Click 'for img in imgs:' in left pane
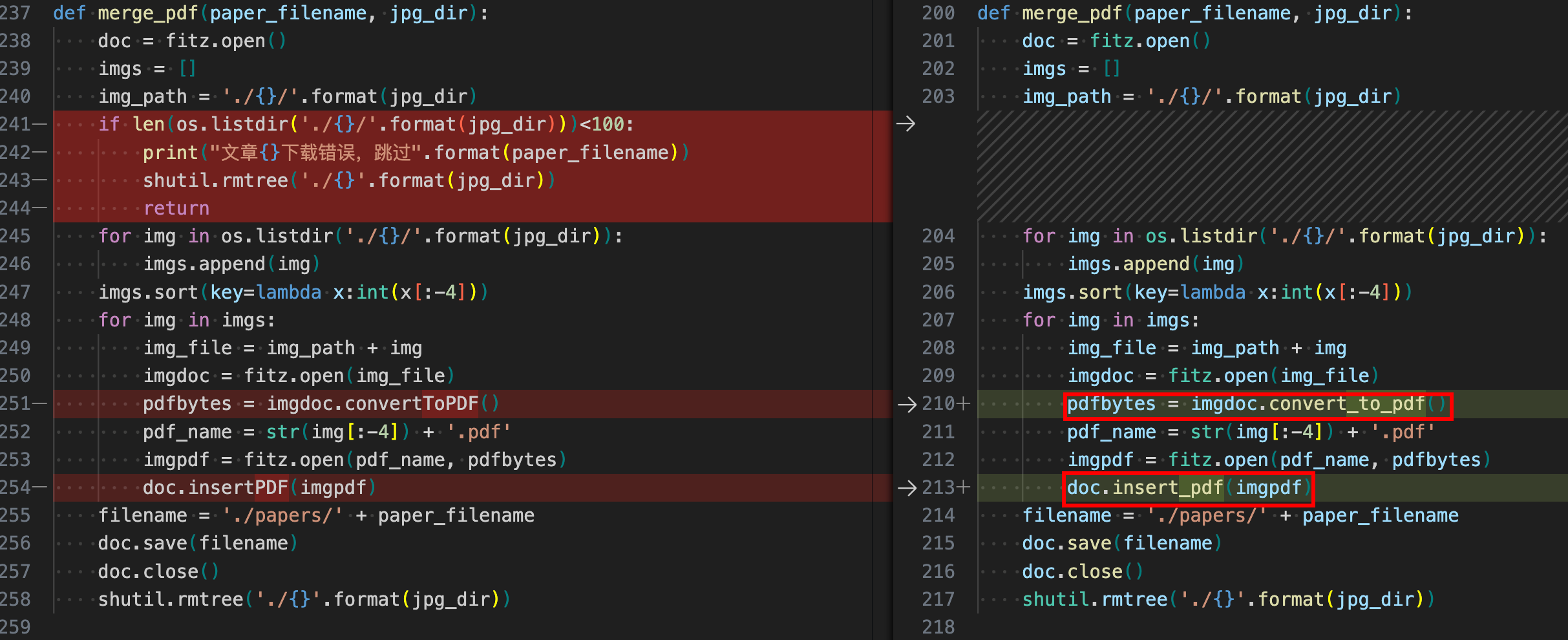This screenshot has height=640, width=1568. [187, 320]
